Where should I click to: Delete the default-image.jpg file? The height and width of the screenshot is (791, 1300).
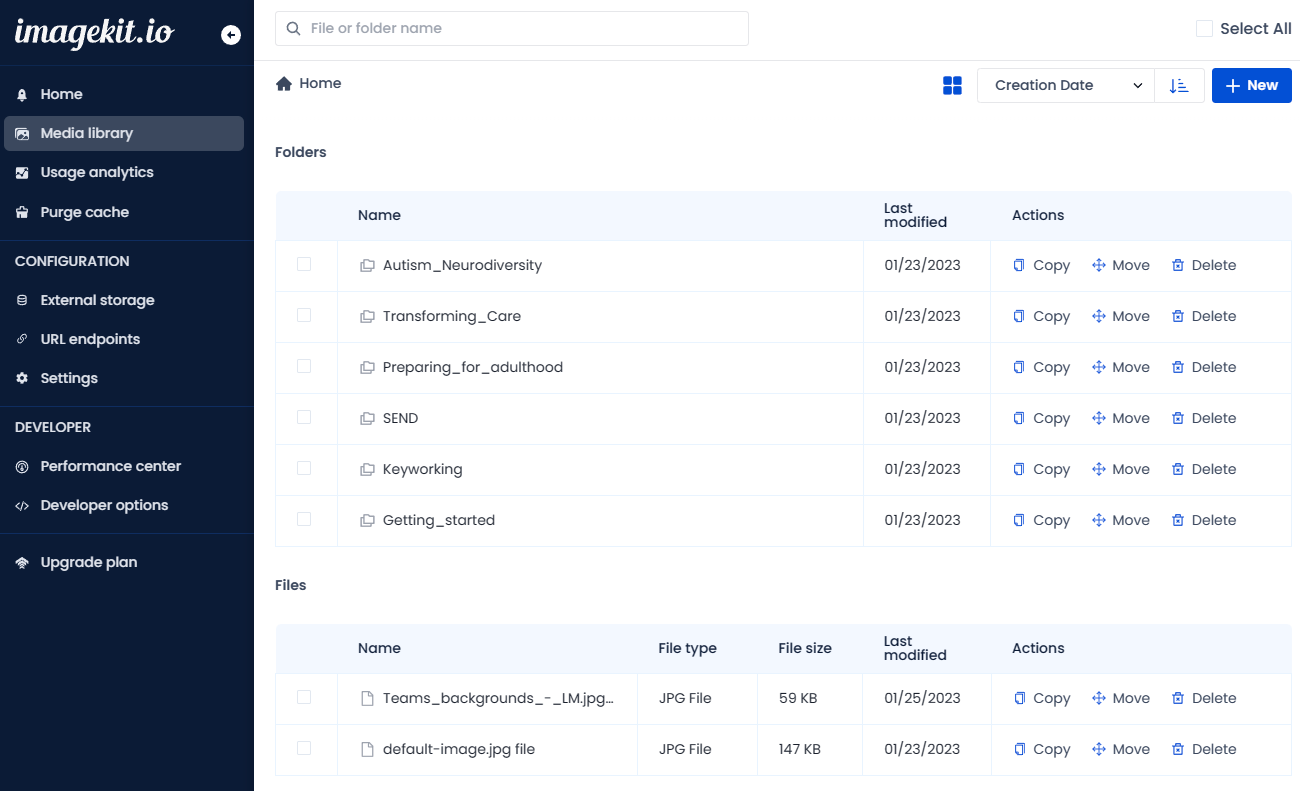pyautogui.click(x=1204, y=749)
